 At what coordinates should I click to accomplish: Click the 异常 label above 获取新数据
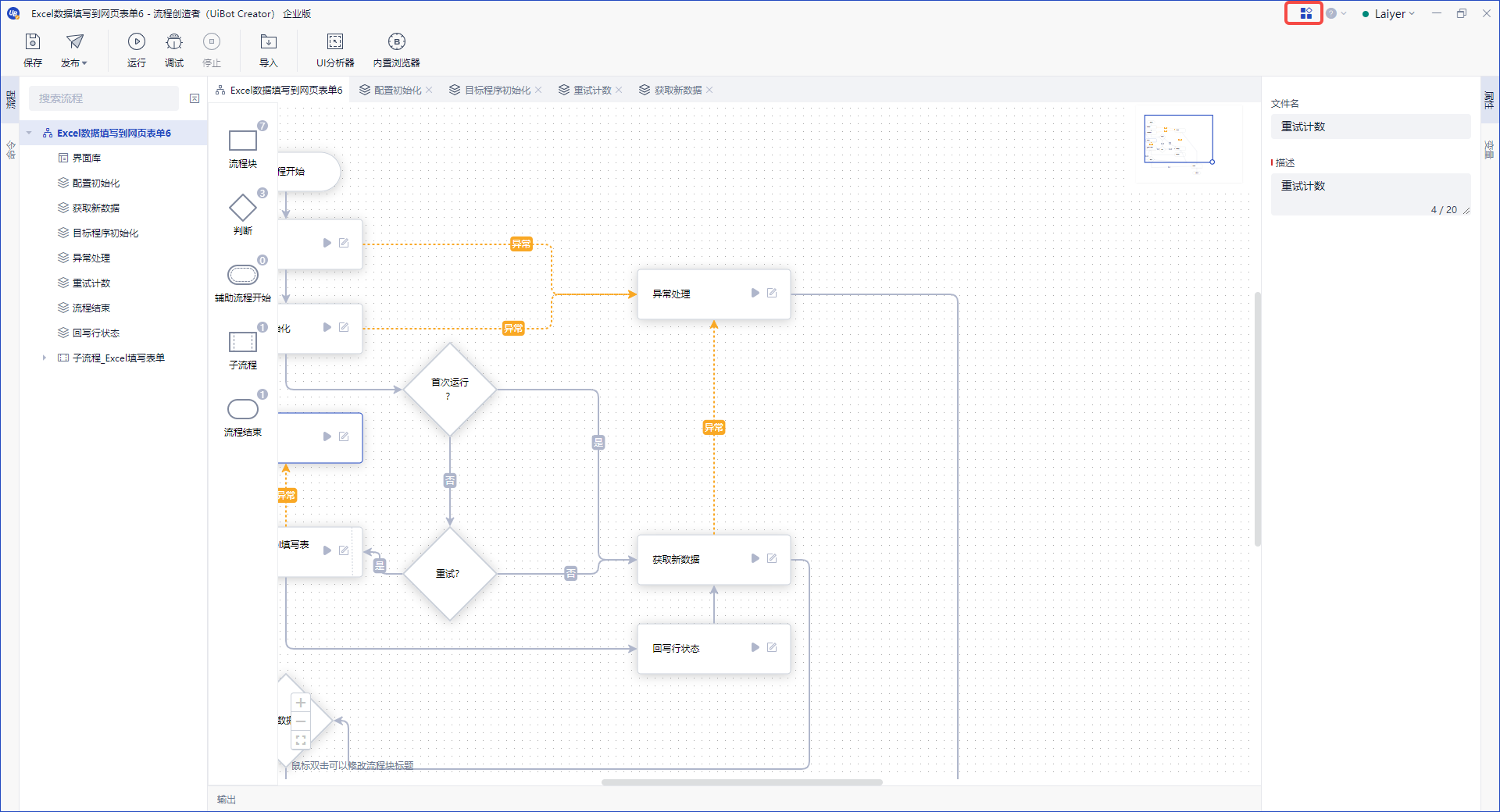pos(714,427)
